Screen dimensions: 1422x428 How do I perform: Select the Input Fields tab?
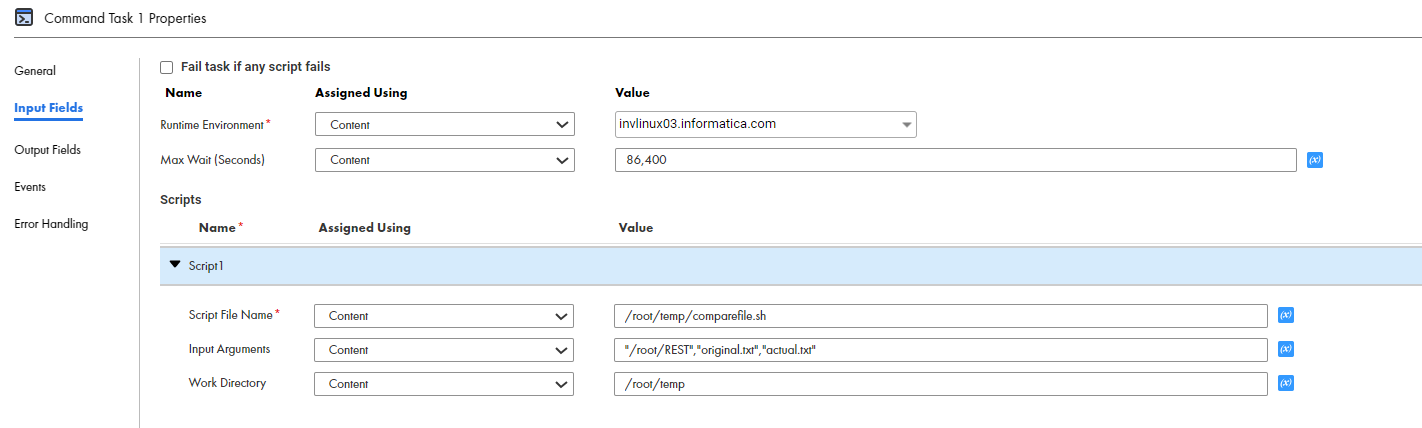[x=48, y=108]
